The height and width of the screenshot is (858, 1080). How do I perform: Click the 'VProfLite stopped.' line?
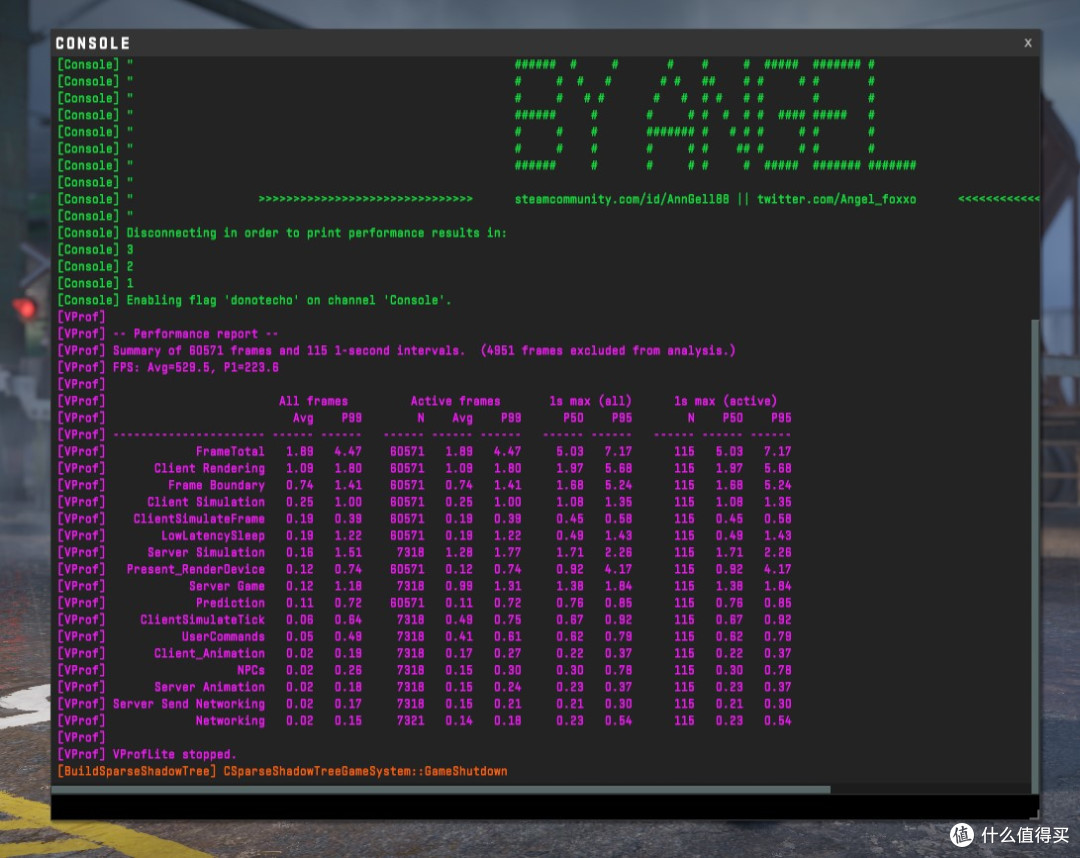174,754
